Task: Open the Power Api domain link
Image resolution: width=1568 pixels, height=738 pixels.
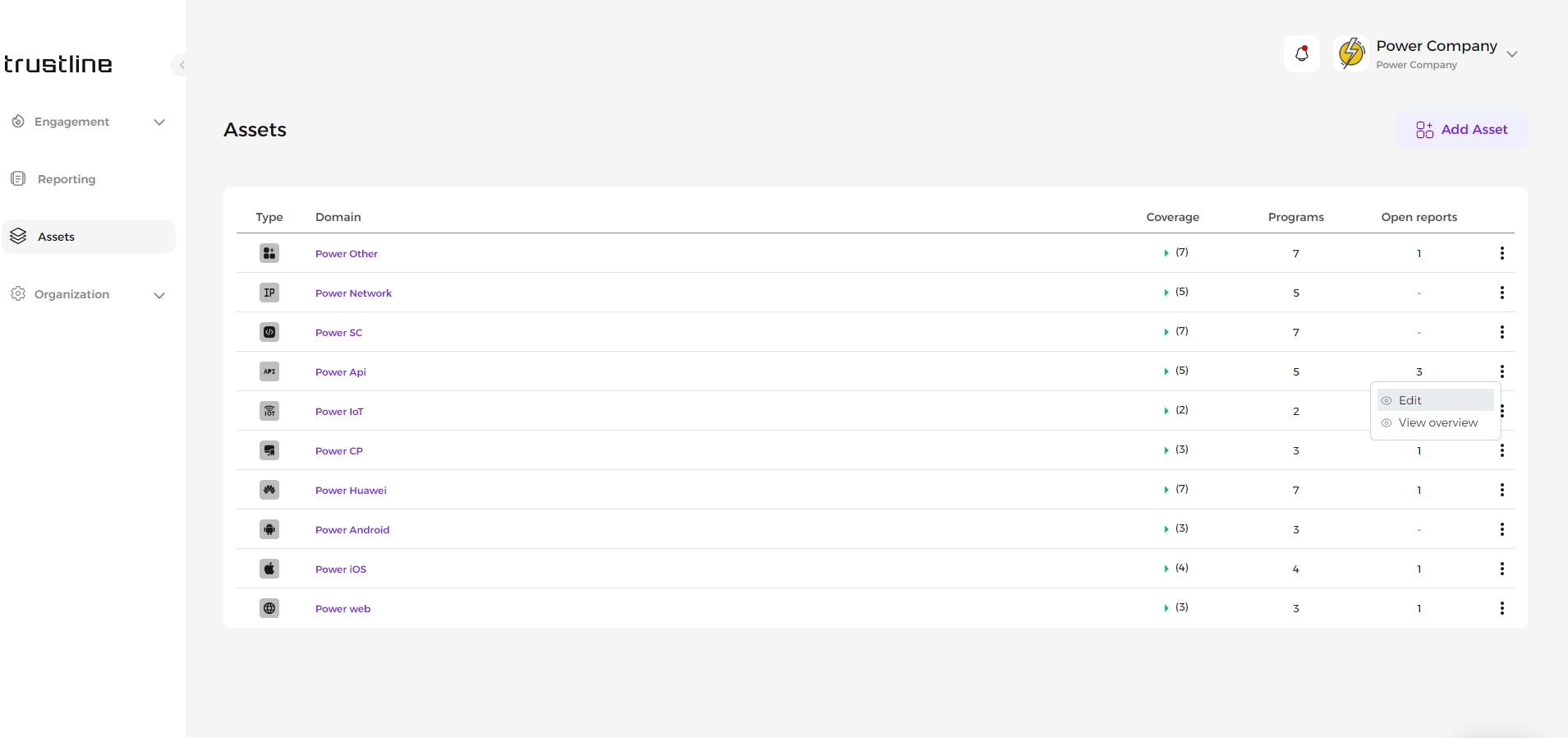Action: pyautogui.click(x=341, y=372)
